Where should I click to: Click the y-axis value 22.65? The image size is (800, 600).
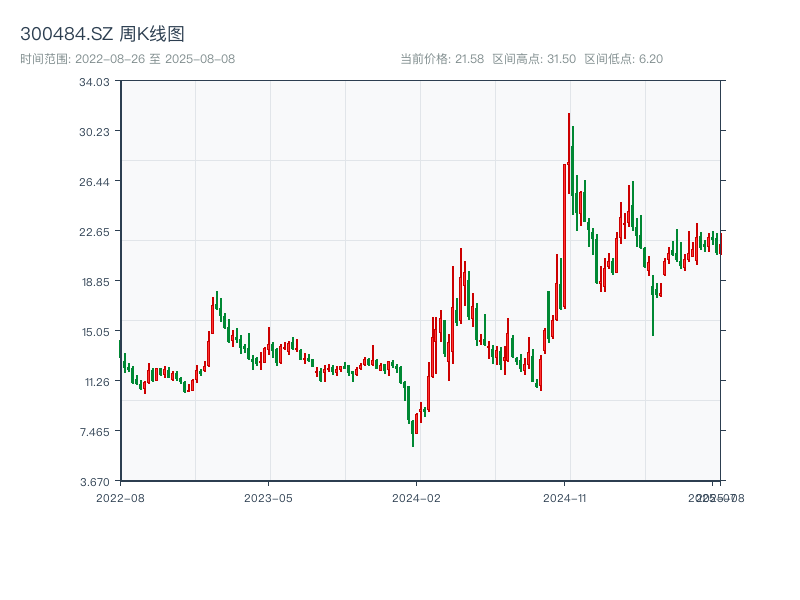point(94,232)
